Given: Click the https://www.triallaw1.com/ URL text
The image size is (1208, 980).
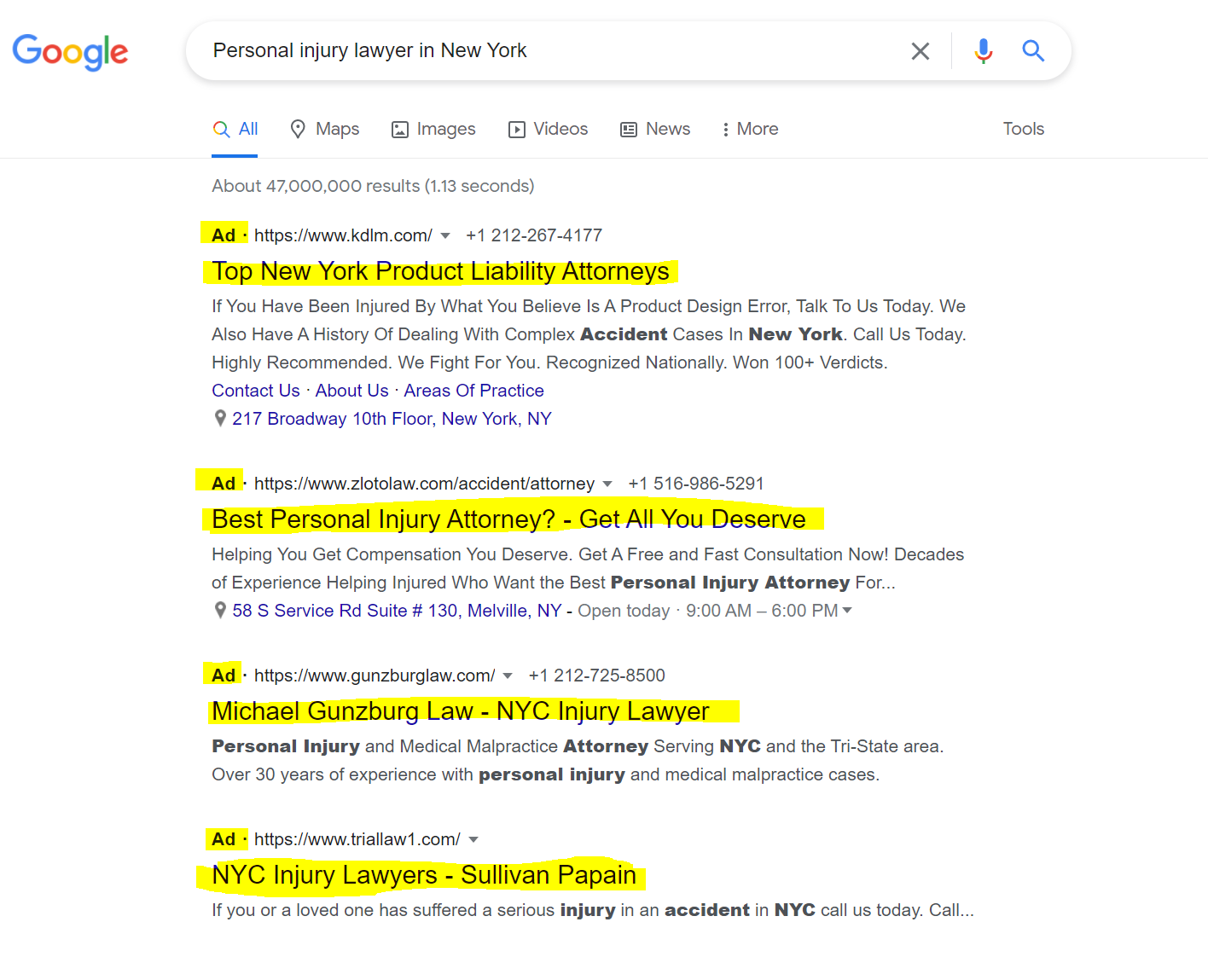Looking at the screenshot, I should 357,839.
